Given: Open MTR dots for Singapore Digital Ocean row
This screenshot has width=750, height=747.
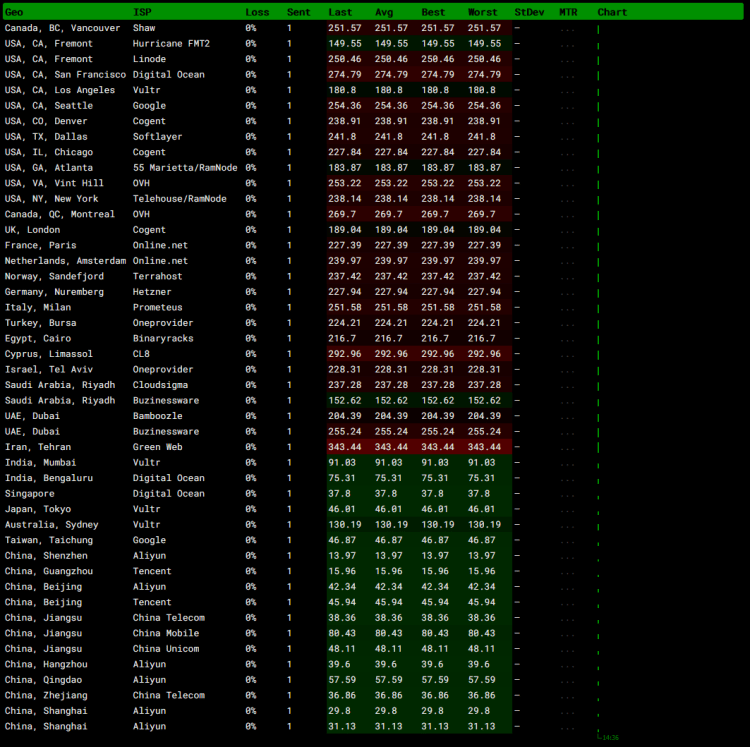Looking at the screenshot, I should point(567,494).
